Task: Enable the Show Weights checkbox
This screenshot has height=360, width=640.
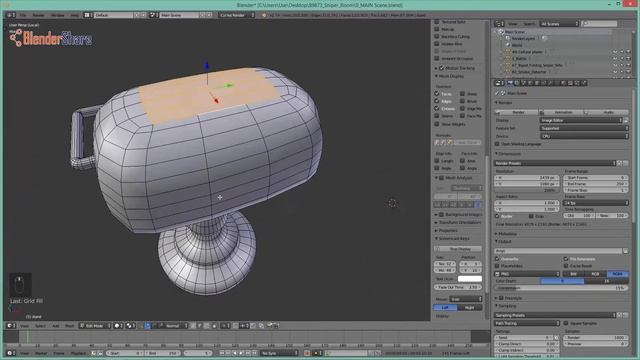Action: click(x=437, y=124)
